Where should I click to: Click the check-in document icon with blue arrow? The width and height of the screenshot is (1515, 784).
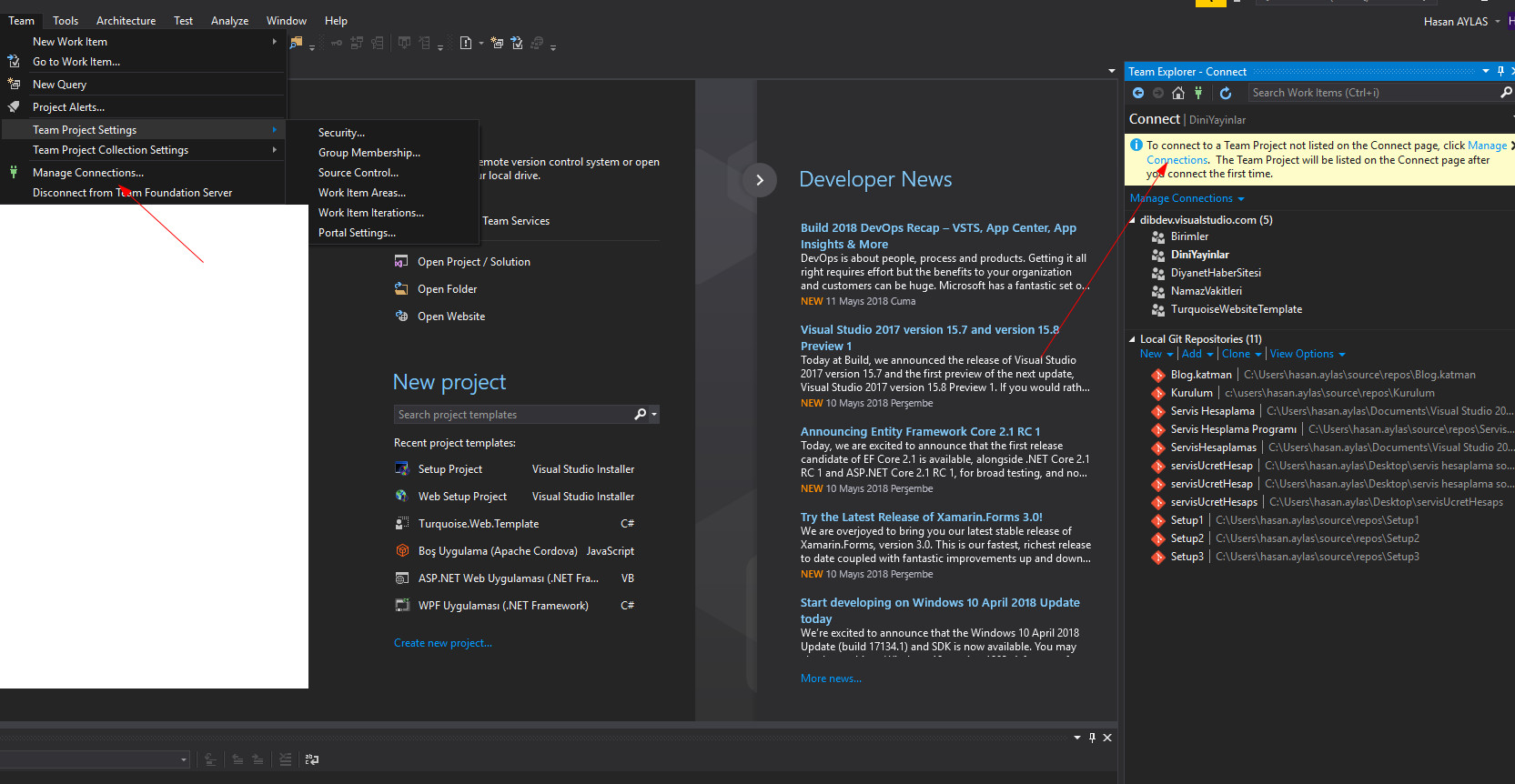[x=517, y=43]
